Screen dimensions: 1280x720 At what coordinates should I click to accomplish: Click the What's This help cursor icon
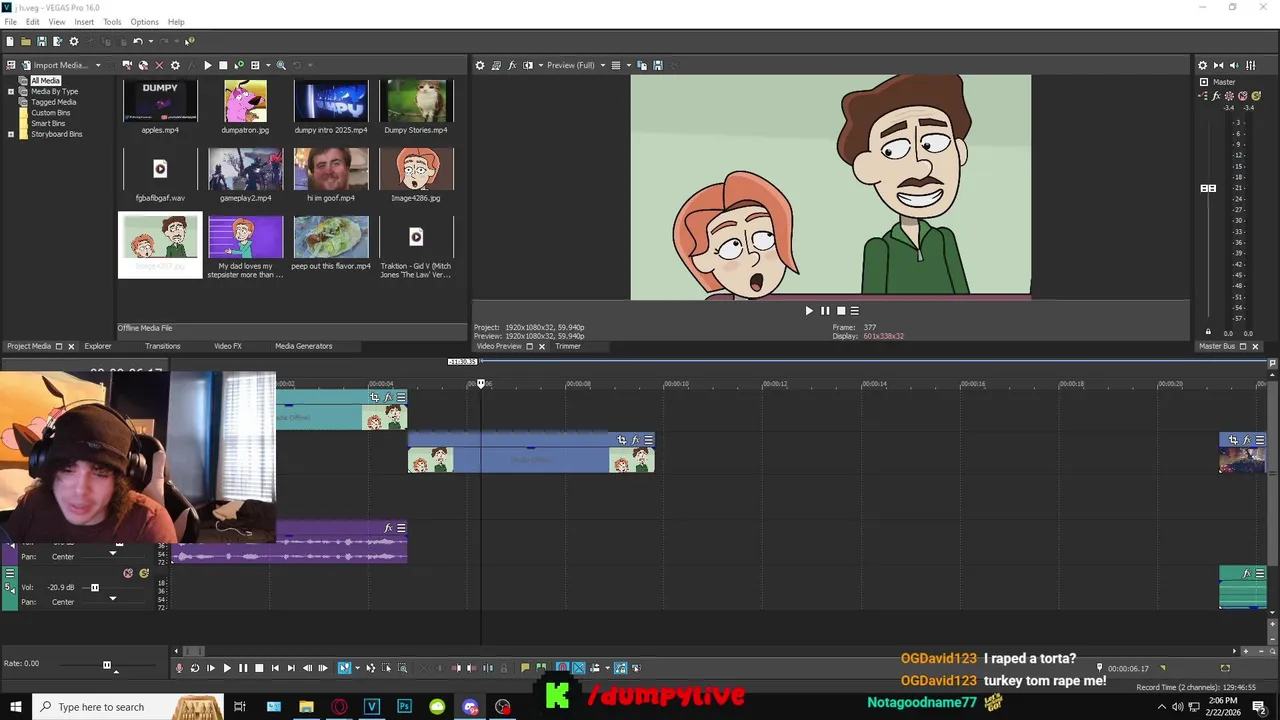click(189, 41)
